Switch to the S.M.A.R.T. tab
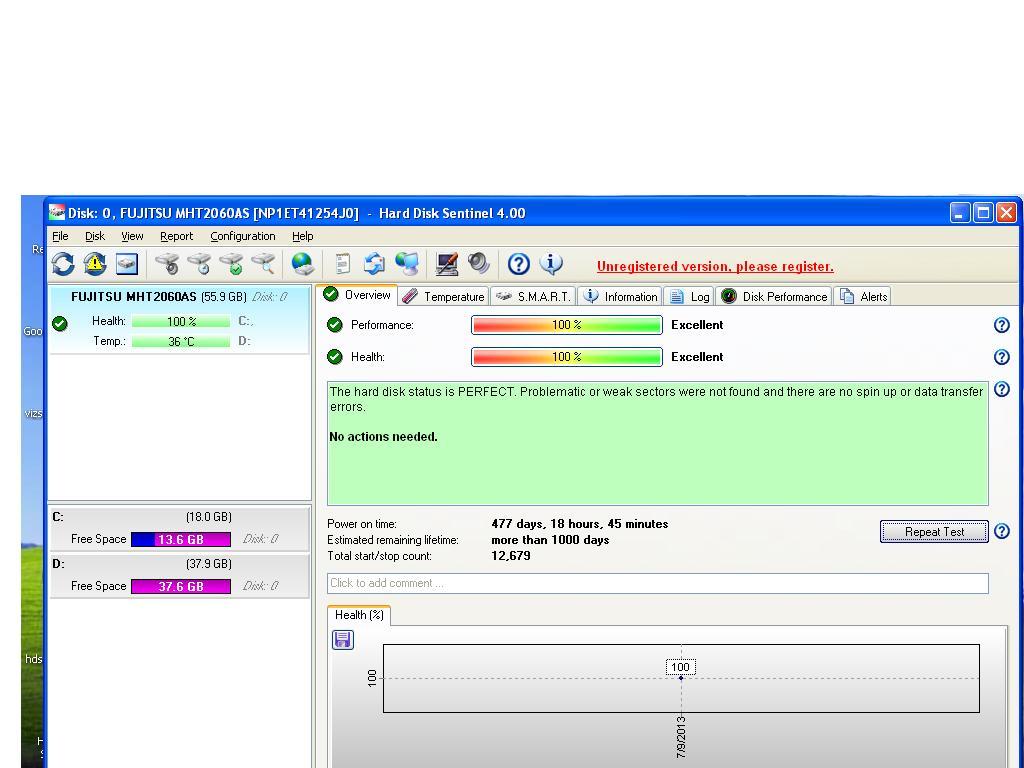Screen dimensions: 1024x768 pos(533,296)
